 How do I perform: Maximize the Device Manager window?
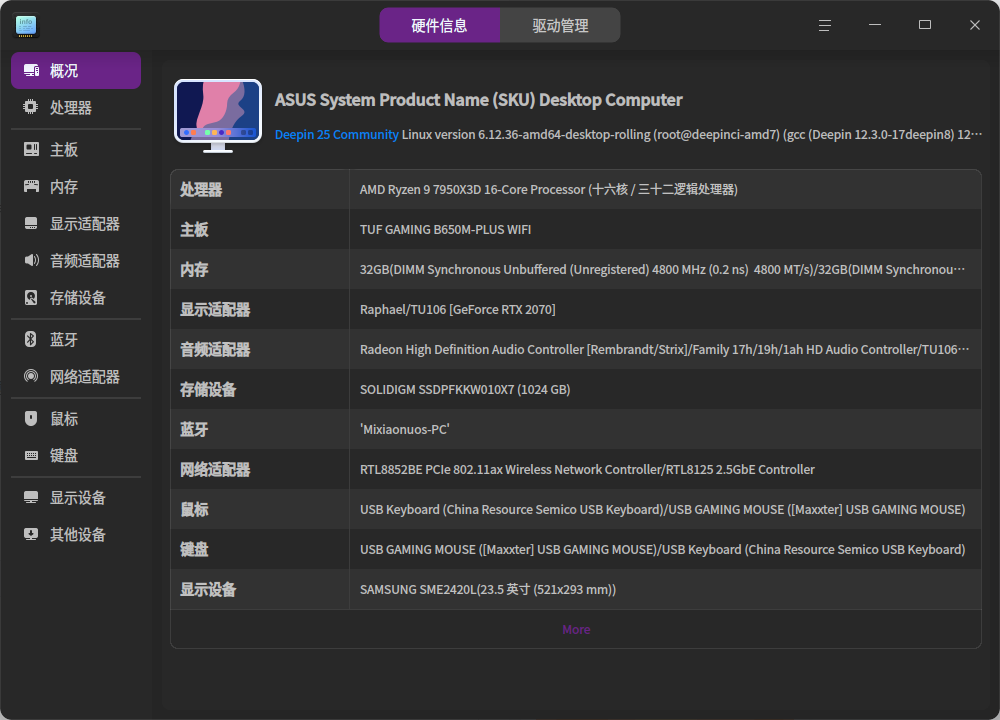click(x=925, y=25)
